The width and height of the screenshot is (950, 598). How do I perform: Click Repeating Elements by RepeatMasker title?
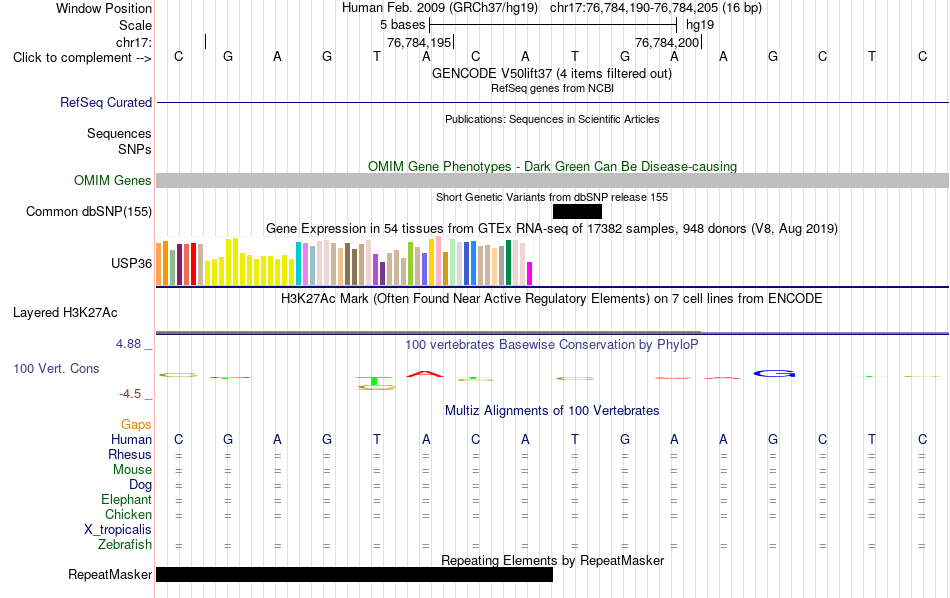[553, 560]
